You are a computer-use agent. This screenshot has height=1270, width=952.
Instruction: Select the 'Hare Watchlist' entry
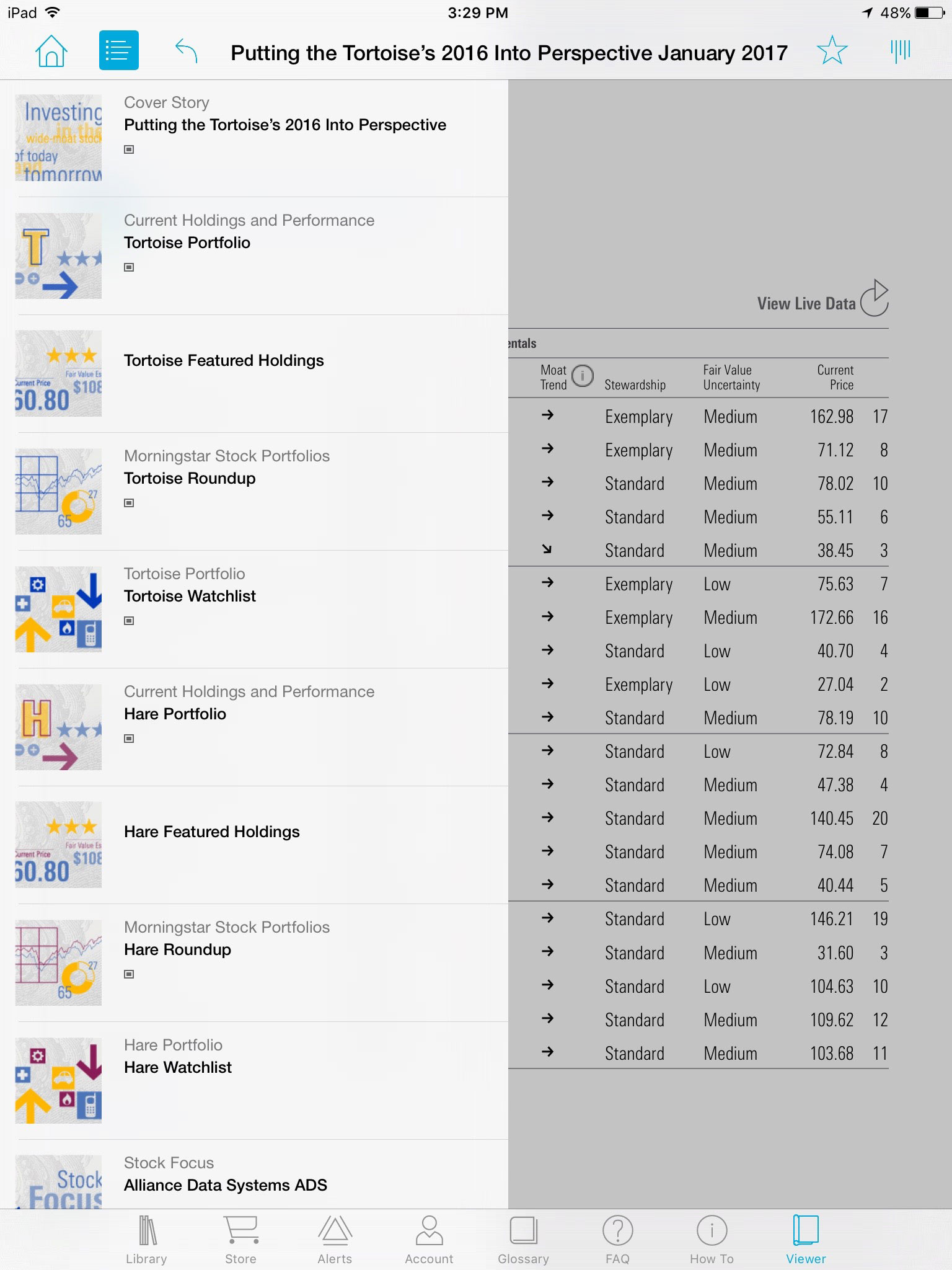tap(178, 1067)
